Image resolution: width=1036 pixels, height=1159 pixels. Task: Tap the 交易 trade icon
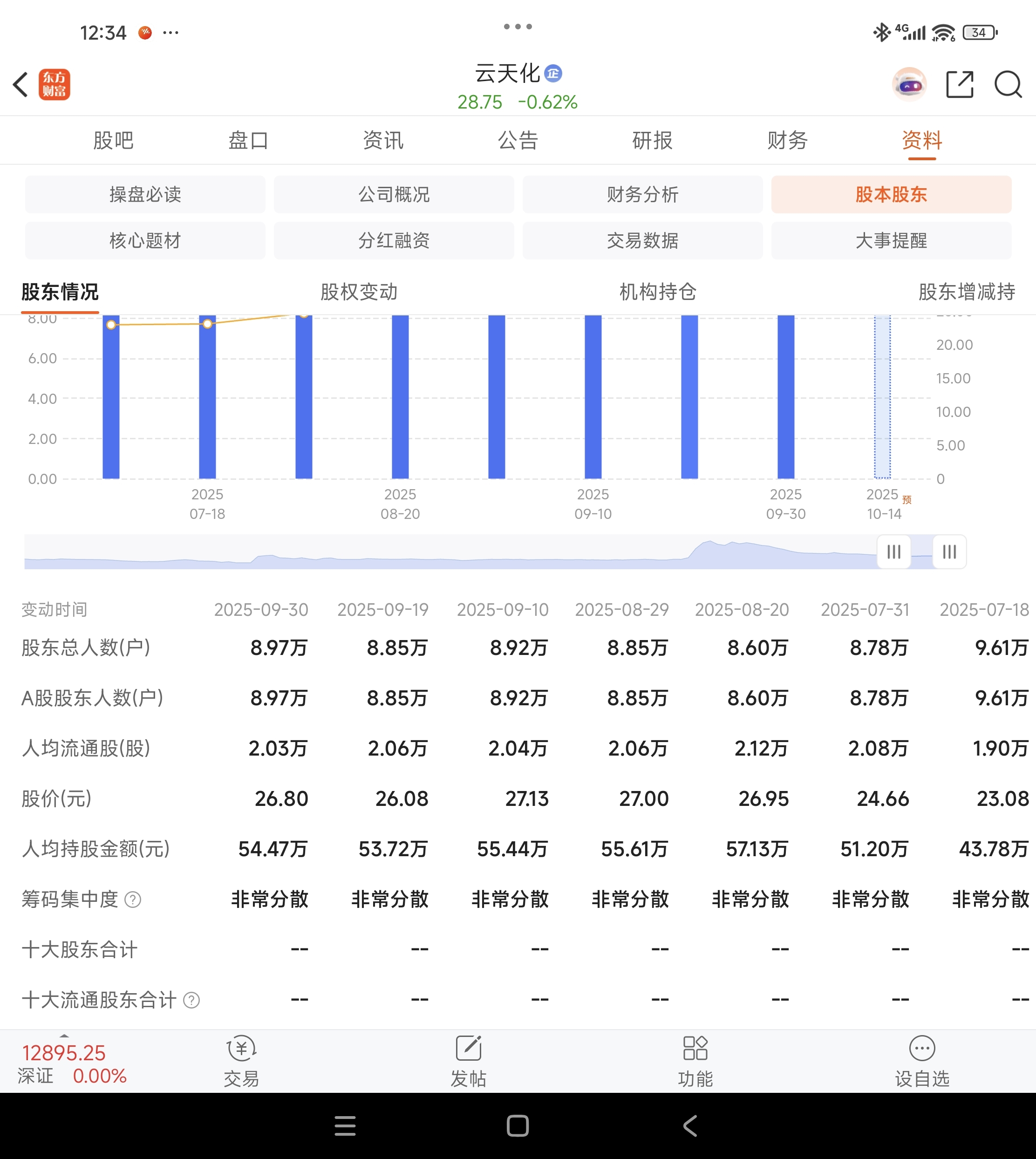point(241,1049)
